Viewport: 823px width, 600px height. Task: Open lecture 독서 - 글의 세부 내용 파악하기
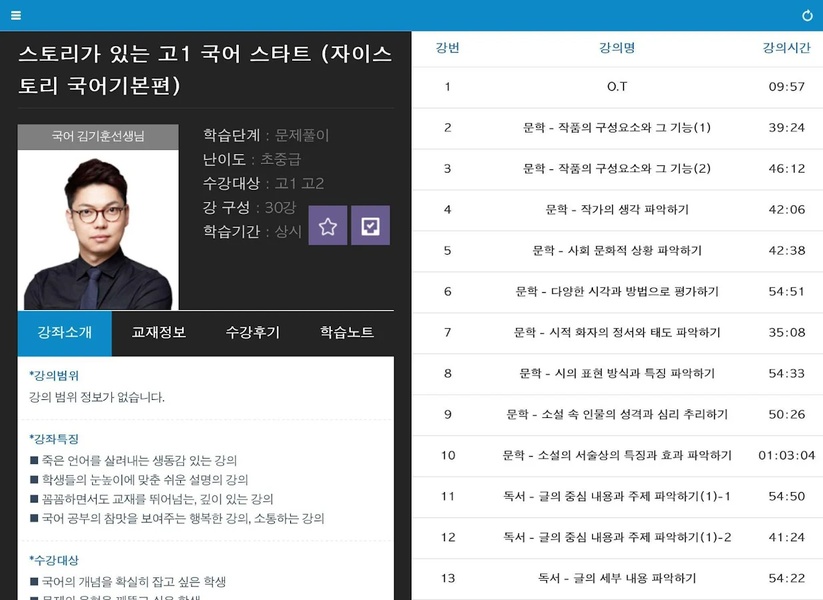tap(617, 578)
